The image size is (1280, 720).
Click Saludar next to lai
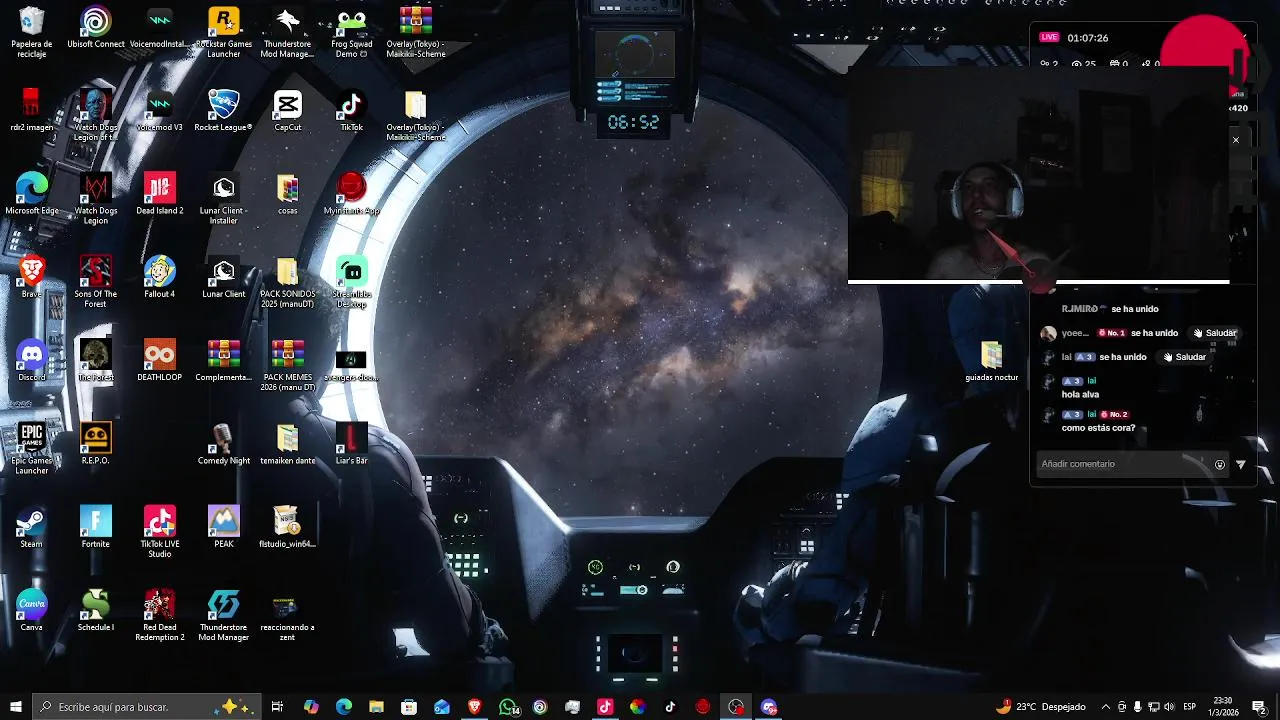(1184, 357)
